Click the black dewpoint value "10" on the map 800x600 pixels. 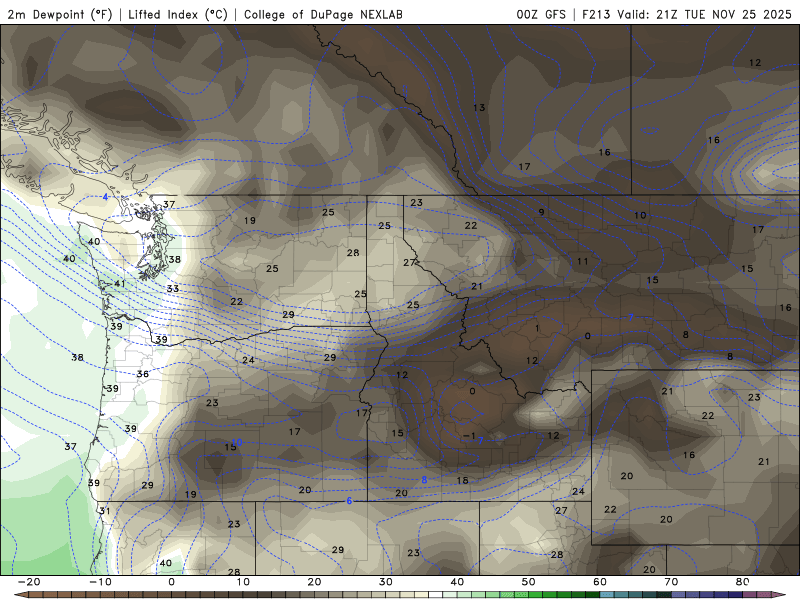pyautogui.click(x=640, y=215)
